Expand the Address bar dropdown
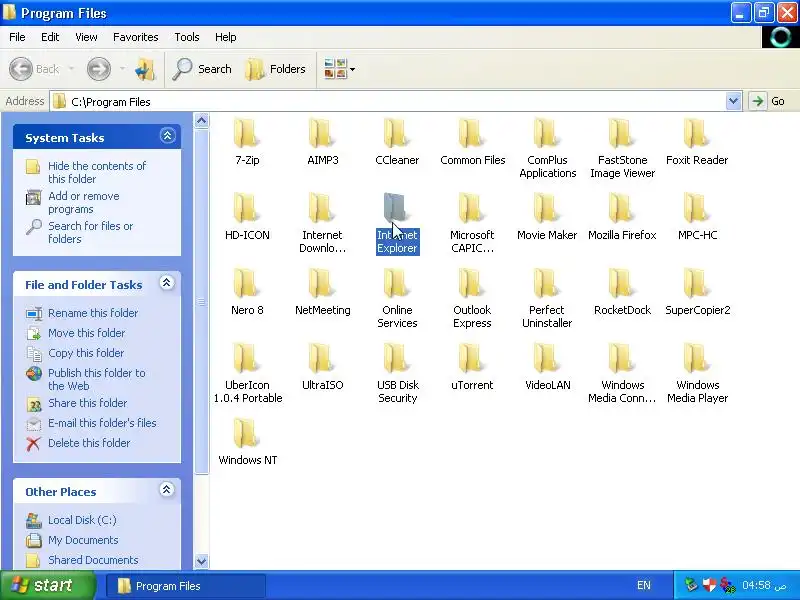This screenshot has width=800, height=600. pos(733,101)
